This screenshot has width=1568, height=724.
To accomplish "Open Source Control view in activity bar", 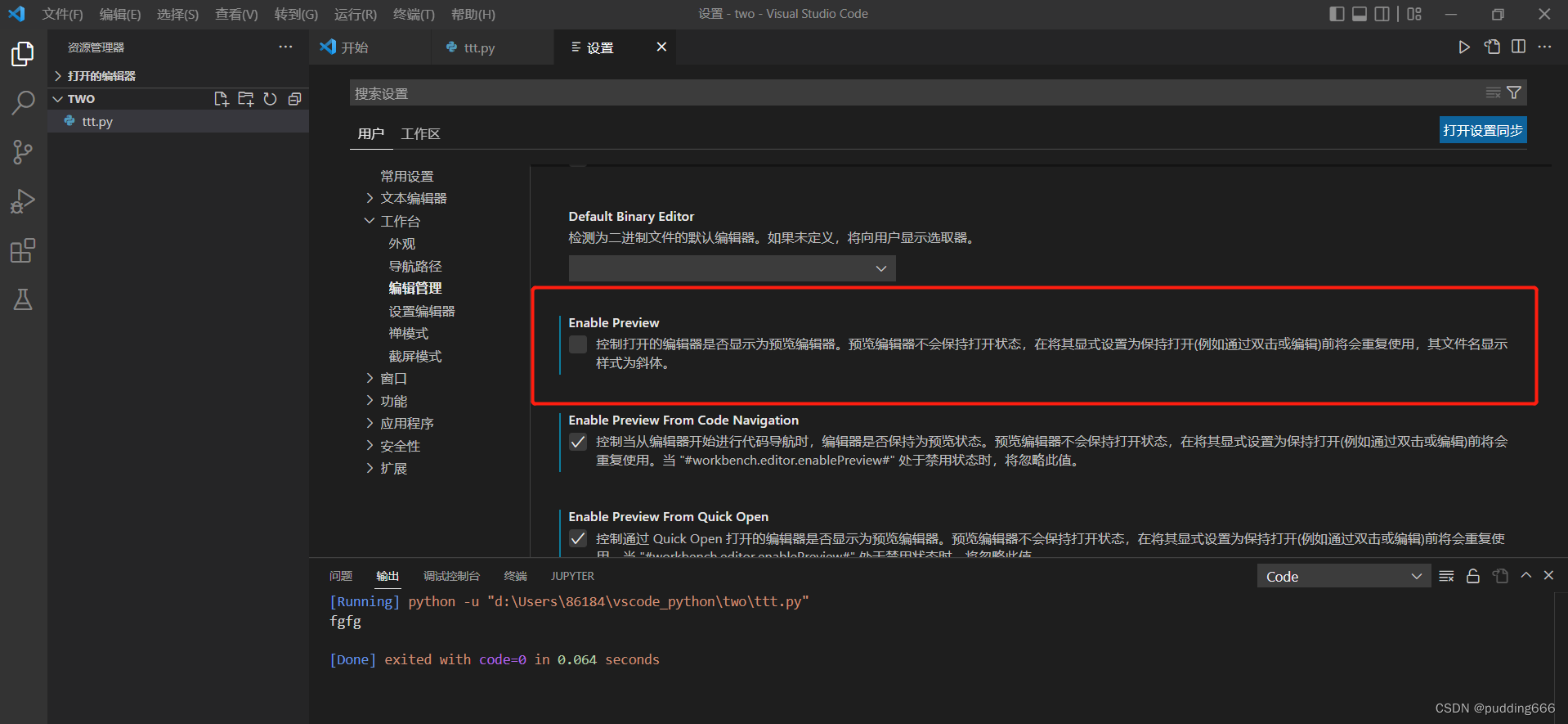I will pos(23,152).
